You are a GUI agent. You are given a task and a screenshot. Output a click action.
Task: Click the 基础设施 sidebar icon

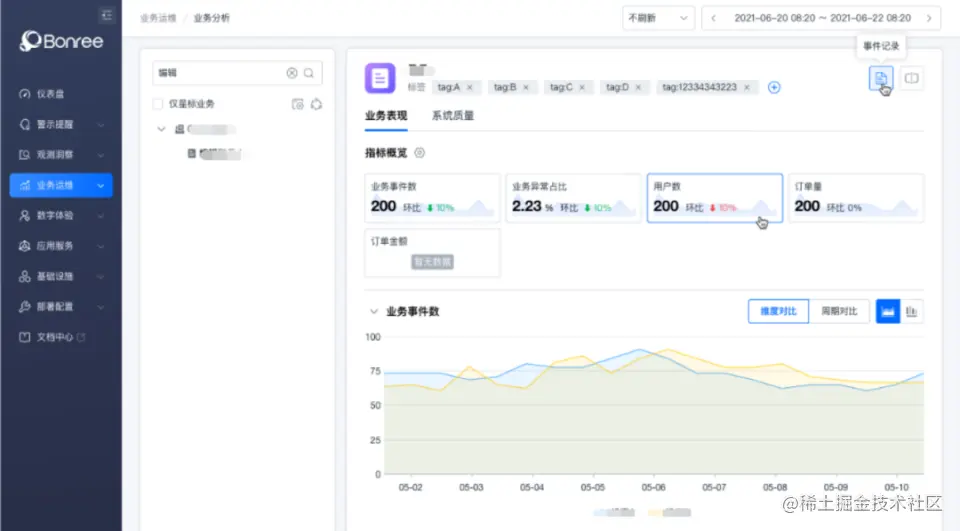coord(24,276)
